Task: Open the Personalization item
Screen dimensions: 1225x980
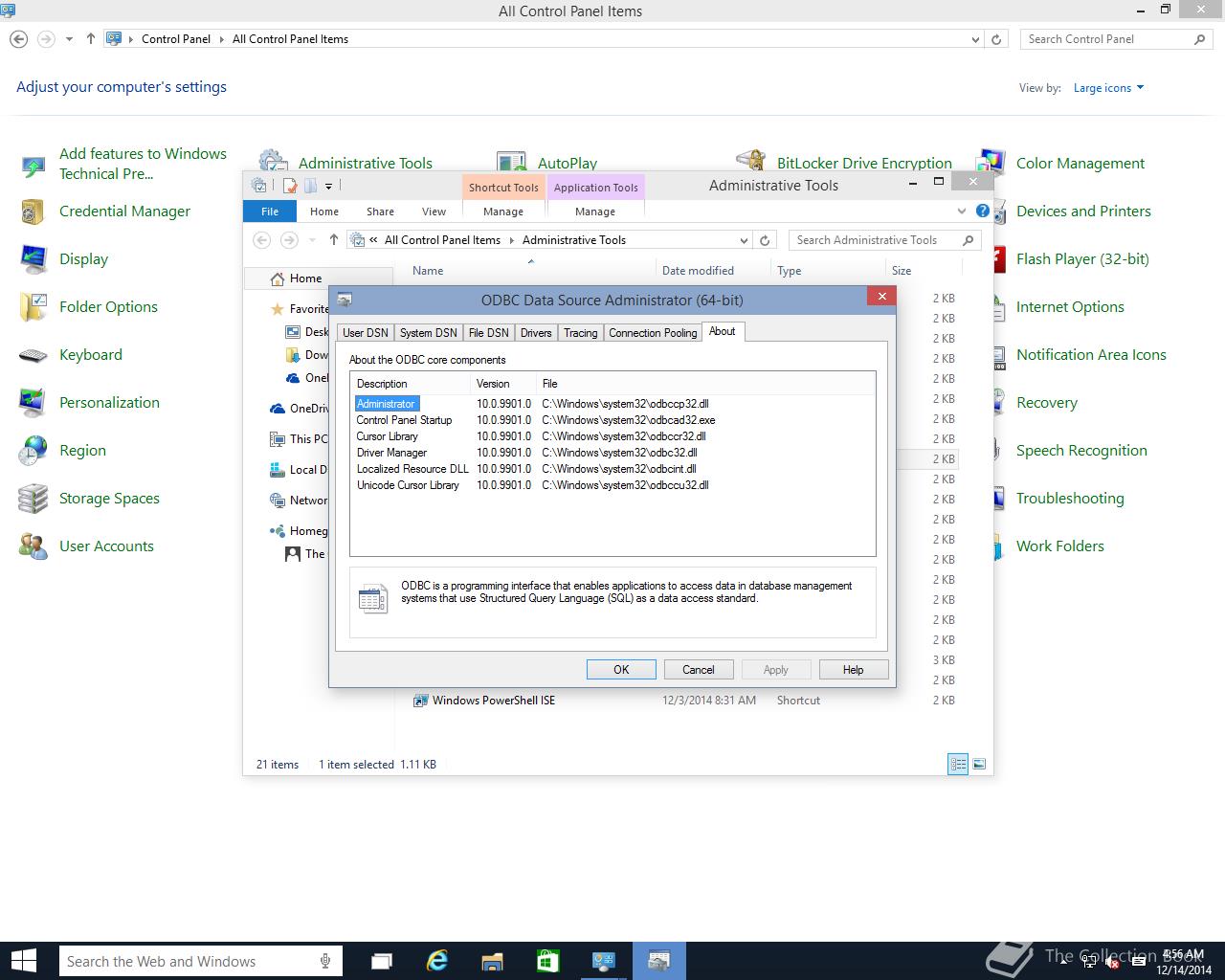Action: [x=109, y=403]
